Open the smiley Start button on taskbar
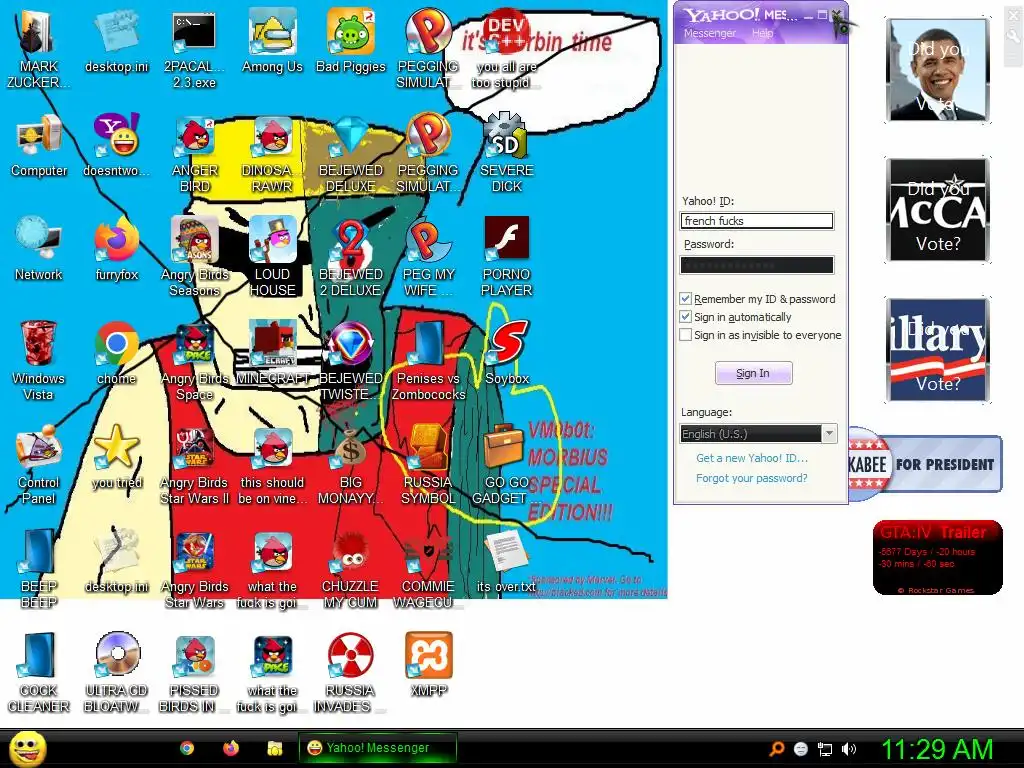 pos(27,748)
